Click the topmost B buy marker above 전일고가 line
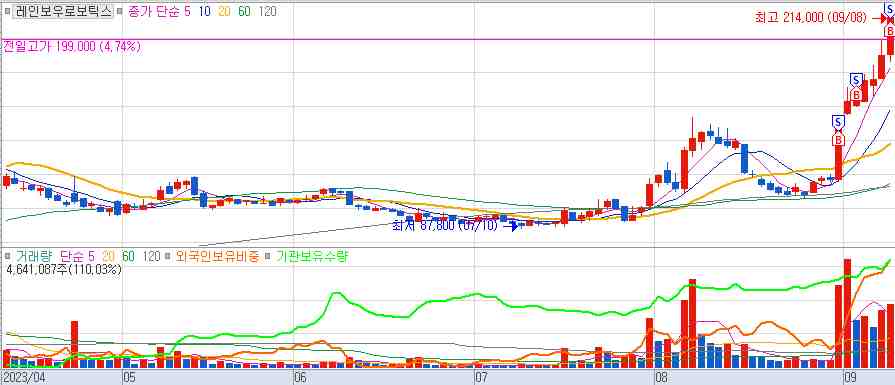 point(889,31)
